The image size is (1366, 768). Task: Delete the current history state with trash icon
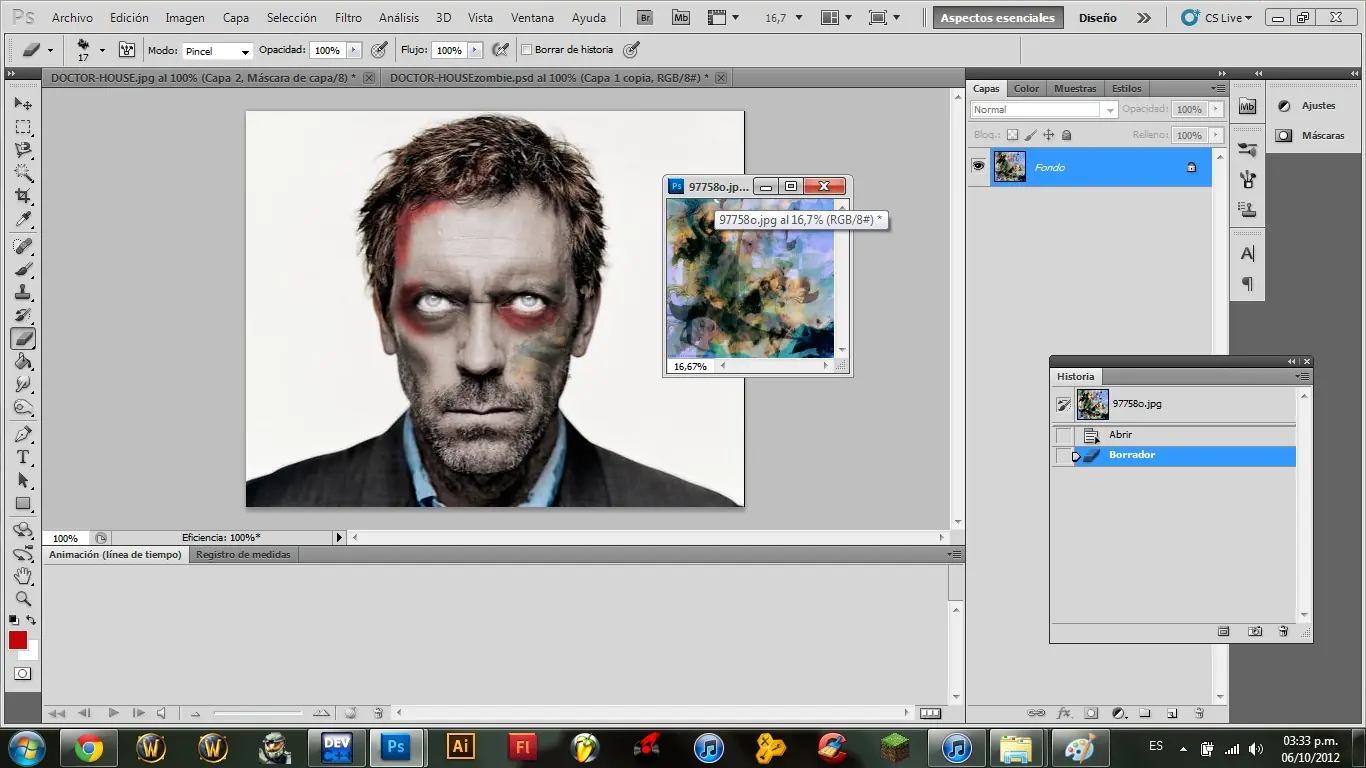(1283, 631)
